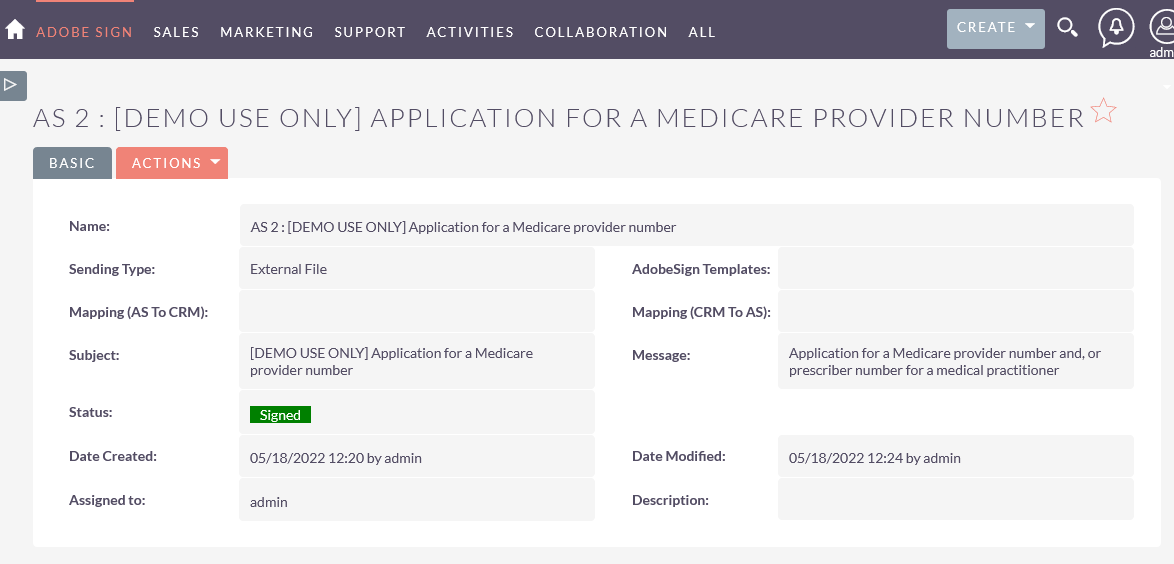Click the green Signed status badge
The width and height of the screenshot is (1174, 564).
tap(280, 415)
